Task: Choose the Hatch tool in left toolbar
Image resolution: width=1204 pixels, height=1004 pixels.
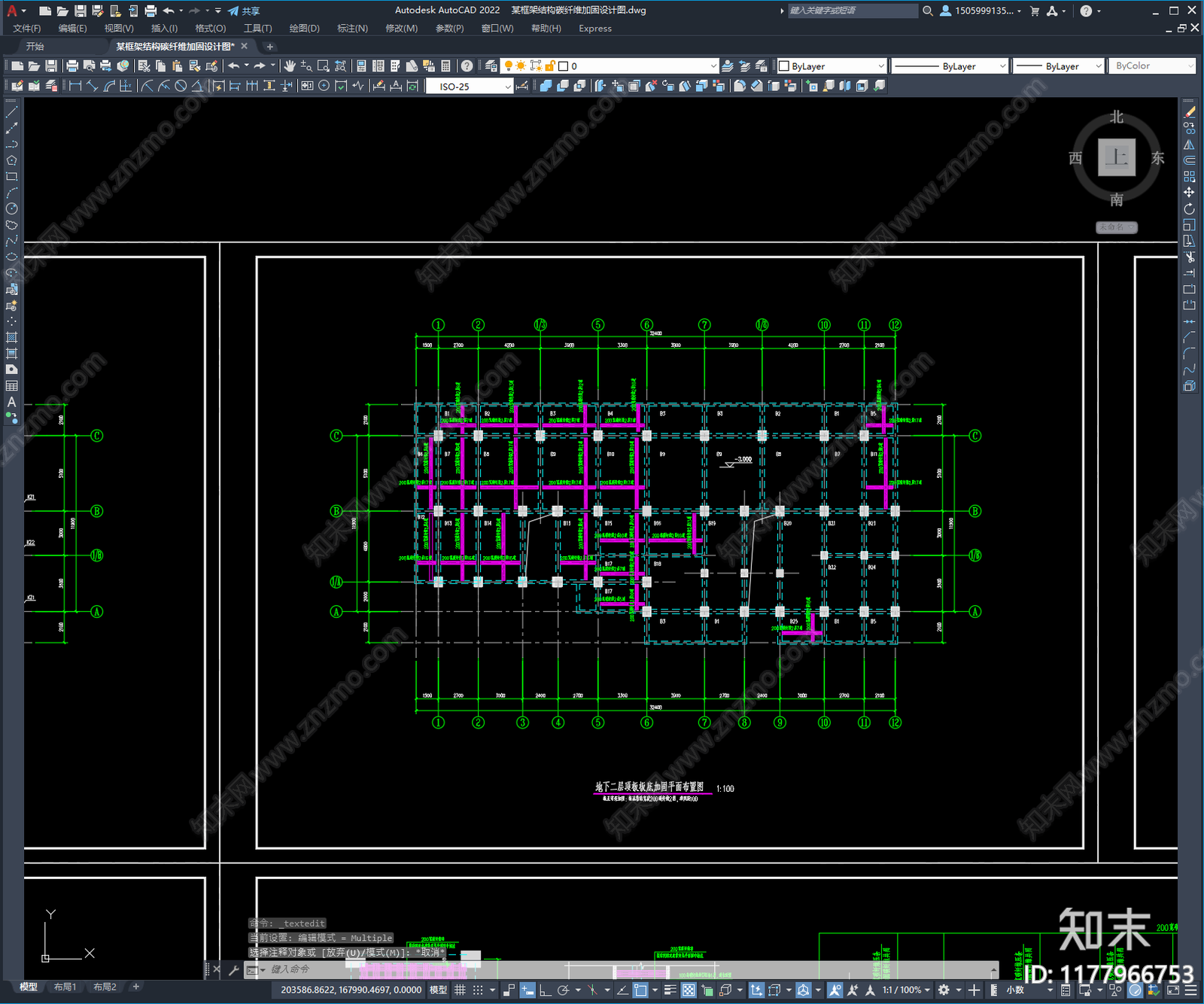Action: (11, 337)
